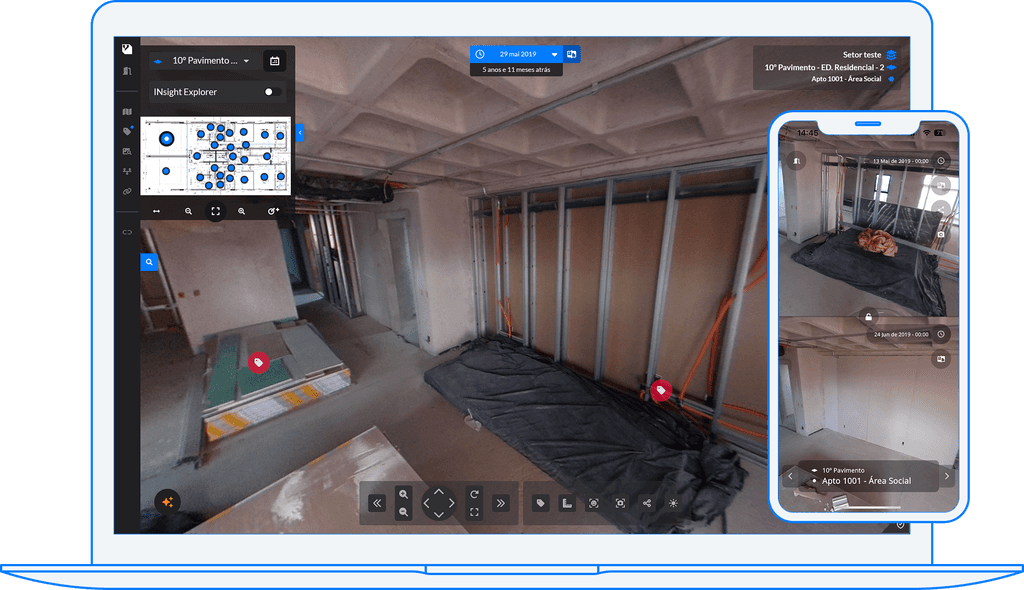Click the share icon in the bottom toolbar
1024x590 pixels.
coord(647,503)
